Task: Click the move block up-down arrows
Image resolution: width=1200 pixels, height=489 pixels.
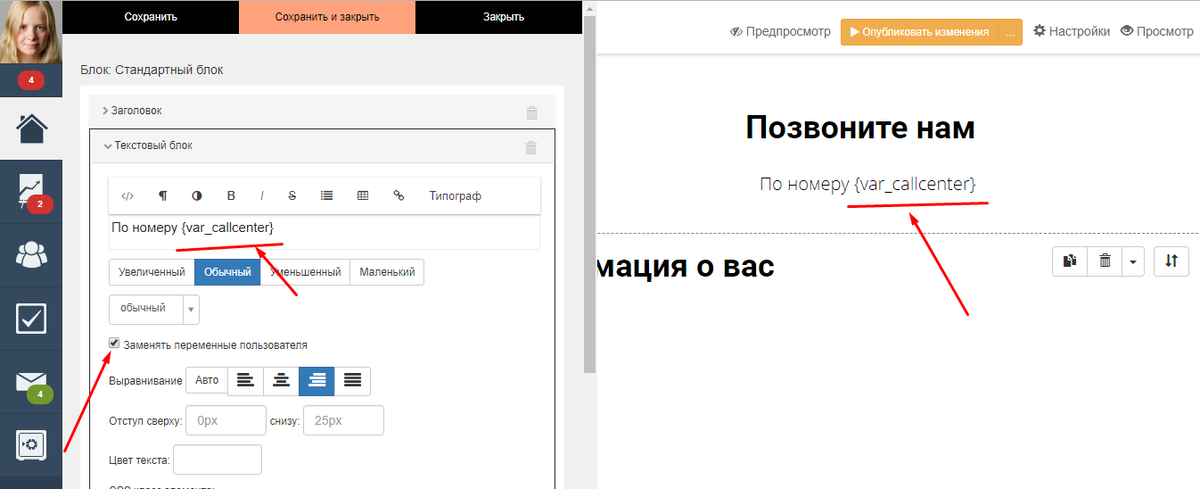Action: click(1171, 261)
